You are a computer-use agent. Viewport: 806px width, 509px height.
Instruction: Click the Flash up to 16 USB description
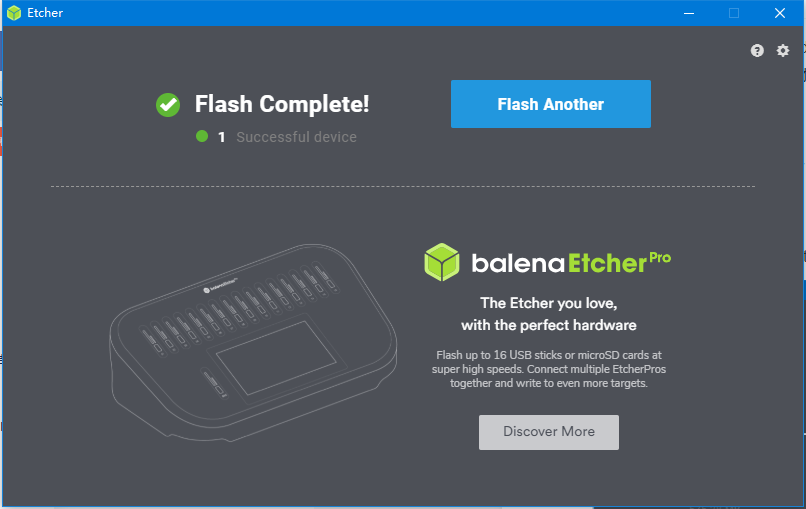[548, 369]
